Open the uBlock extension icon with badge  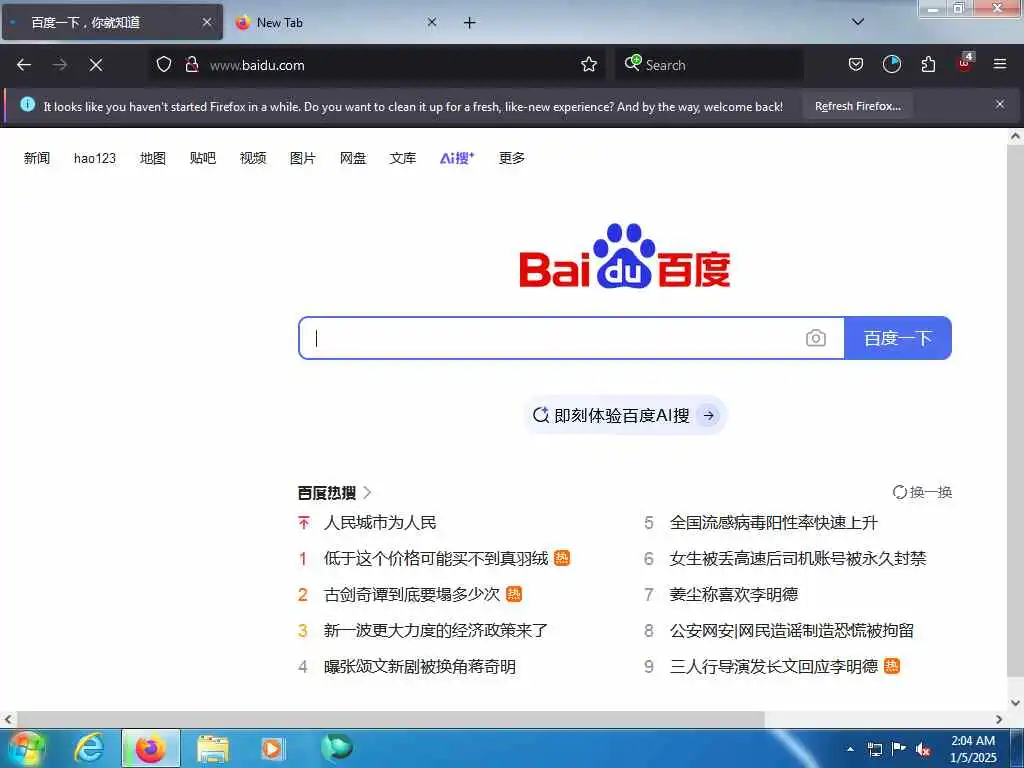pos(965,63)
